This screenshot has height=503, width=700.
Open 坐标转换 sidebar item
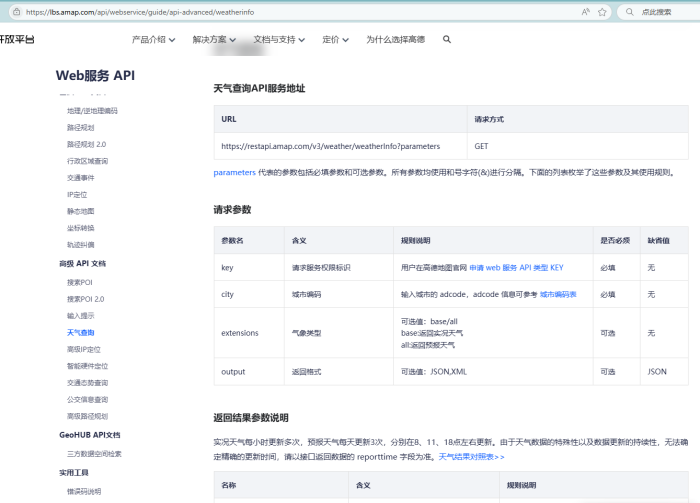point(81,228)
